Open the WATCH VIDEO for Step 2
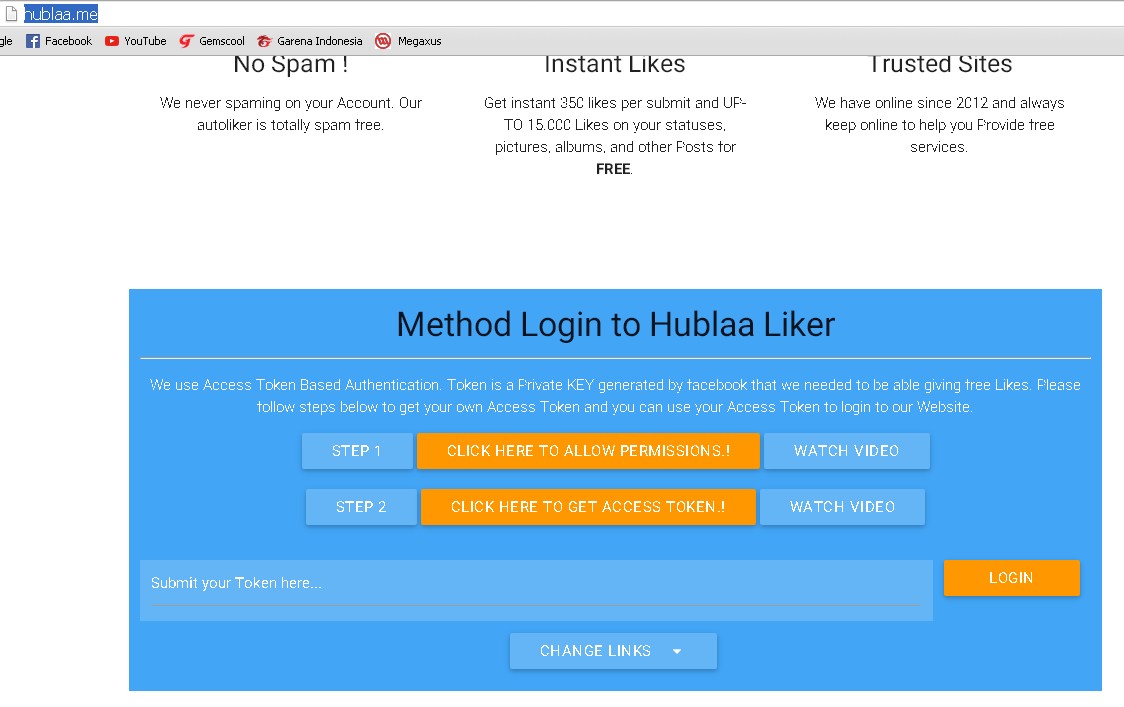Viewport: 1124px width, 707px height. click(x=843, y=507)
